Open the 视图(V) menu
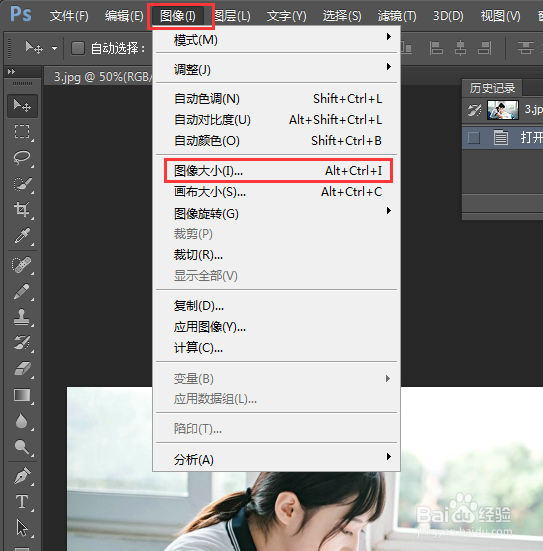Screen dimensions: 543x551 [x=500, y=16]
